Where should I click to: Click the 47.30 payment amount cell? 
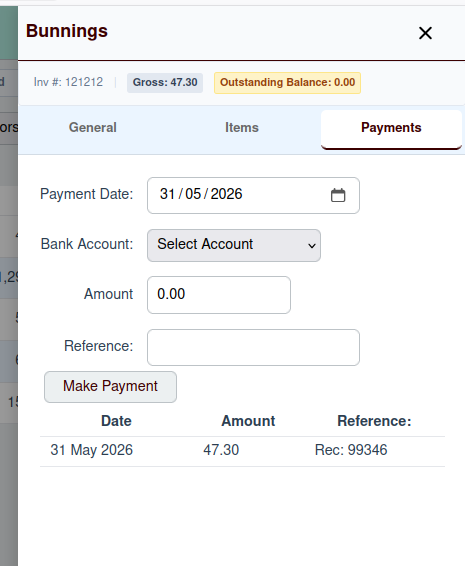(221, 450)
